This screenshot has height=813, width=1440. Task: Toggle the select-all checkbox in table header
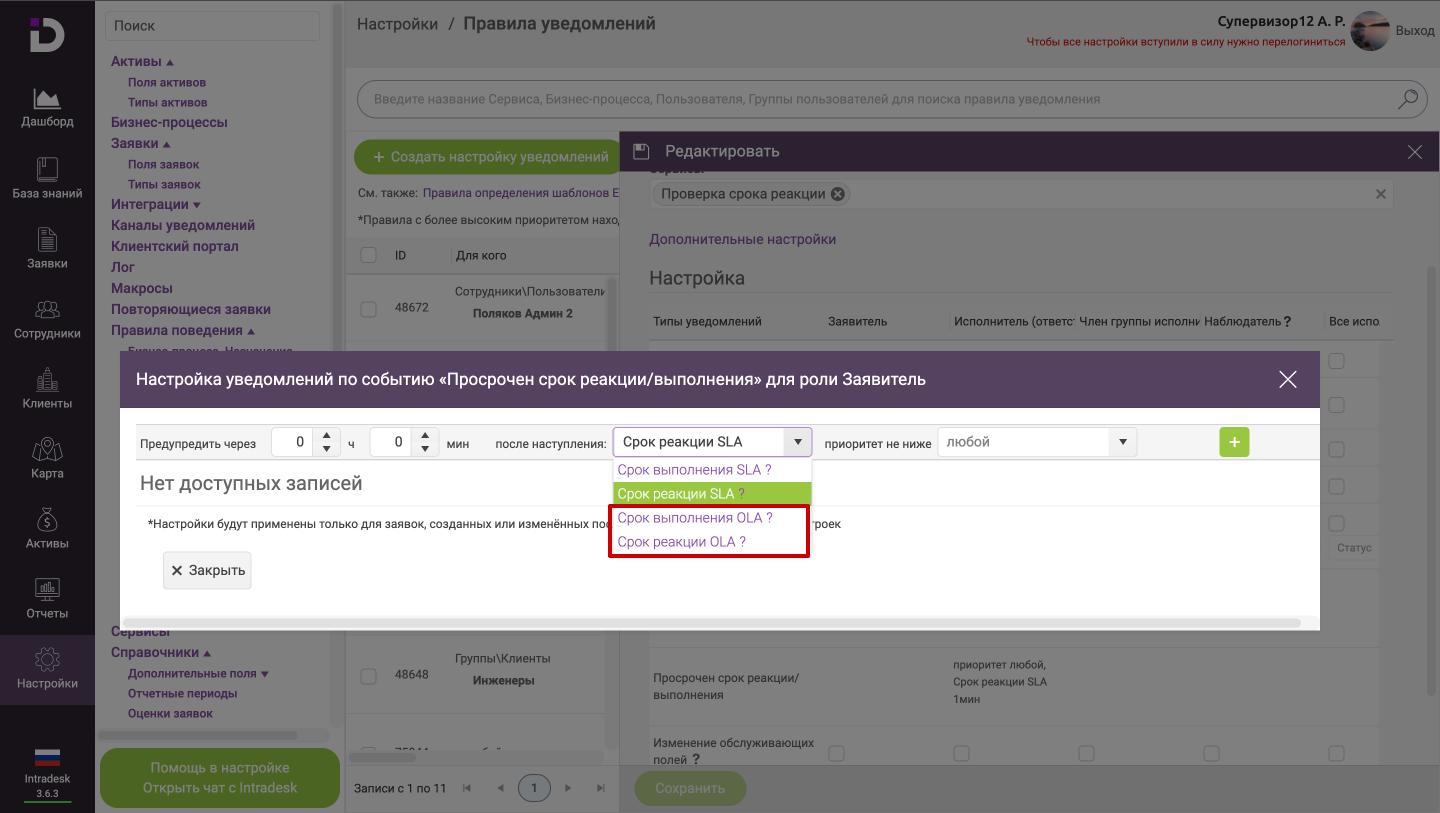368,255
